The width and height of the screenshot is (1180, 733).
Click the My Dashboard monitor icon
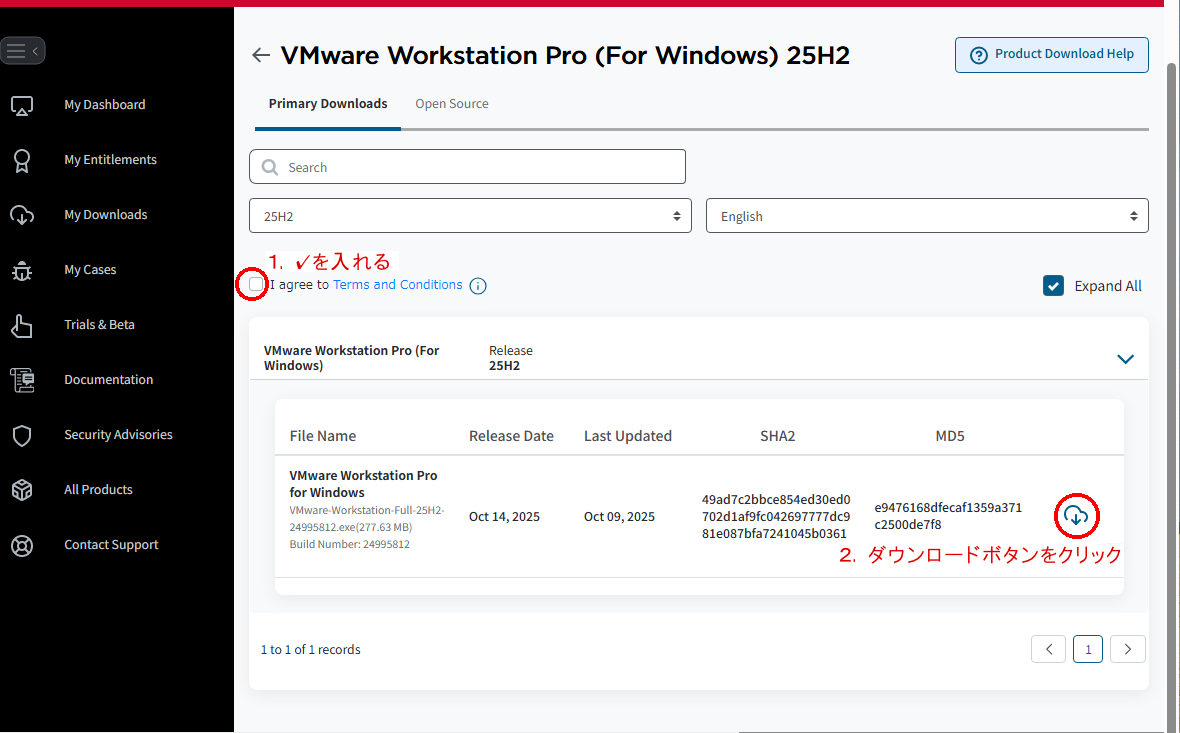(22, 105)
